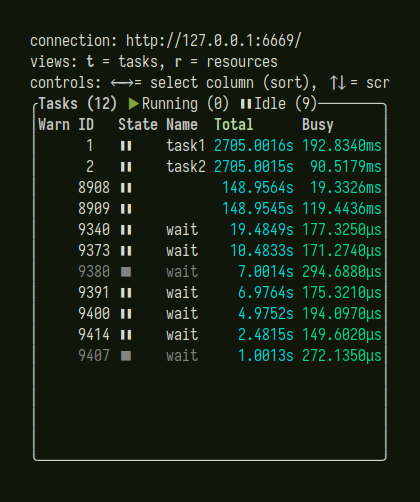Select the task2 name cell
This screenshot has height=502, width=420.
186,167
